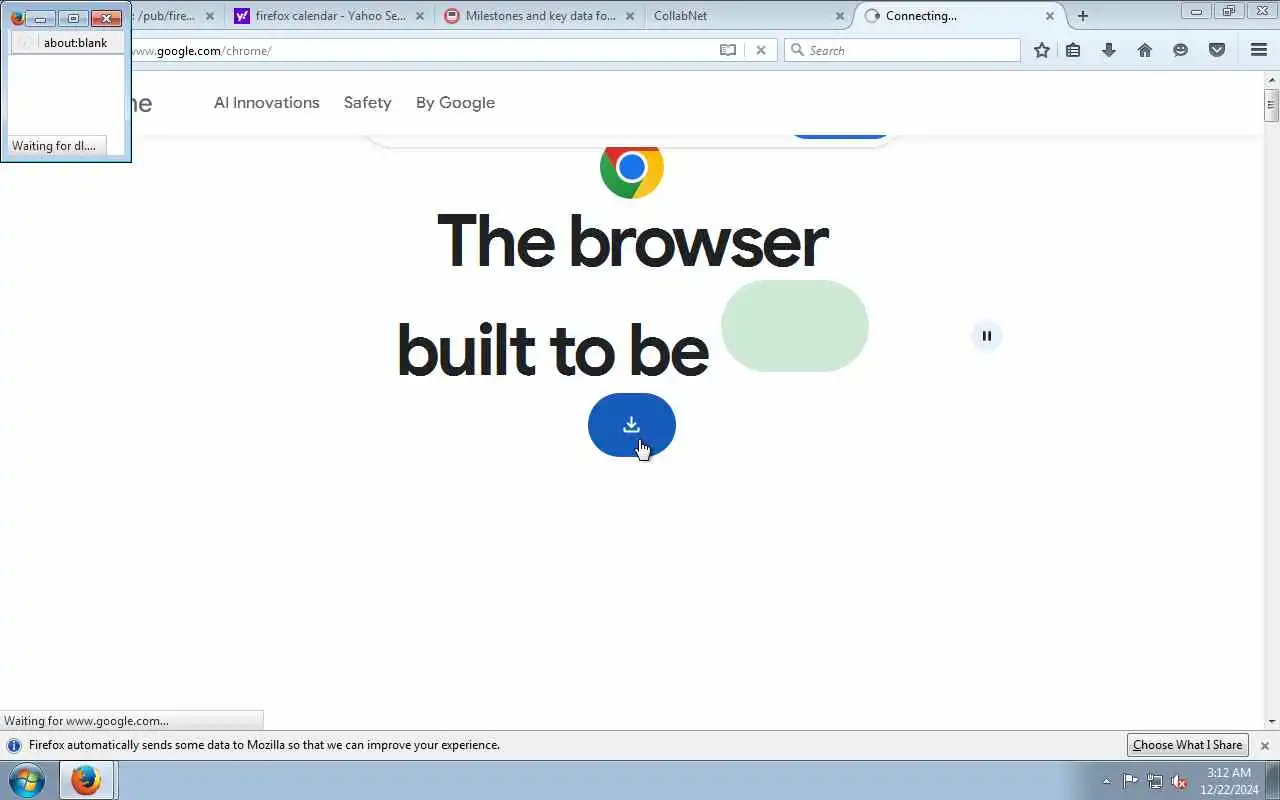Stop loading the current page

pos(761,50)
